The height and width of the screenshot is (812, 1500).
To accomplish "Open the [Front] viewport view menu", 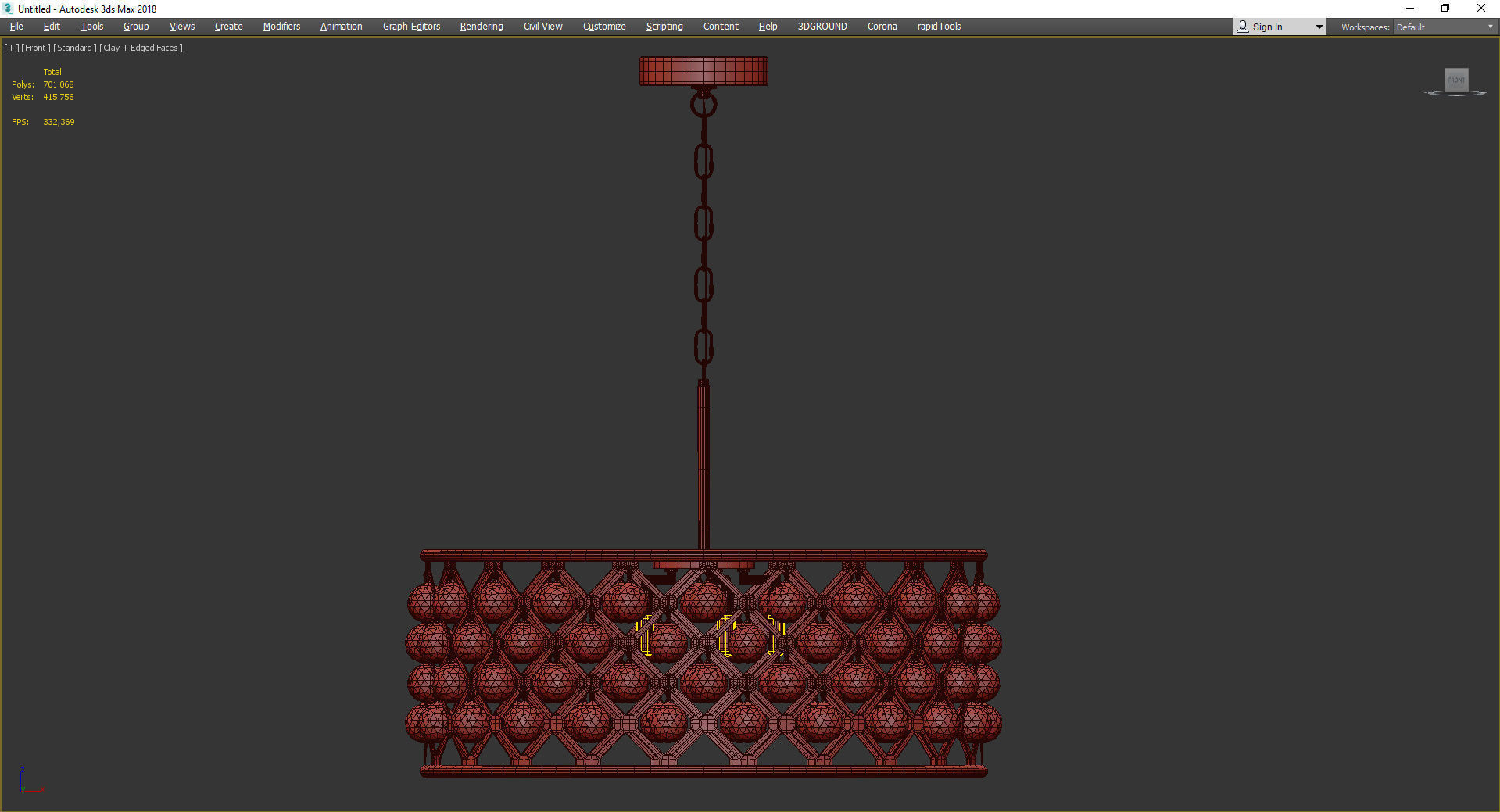I will tap(36, 48).
